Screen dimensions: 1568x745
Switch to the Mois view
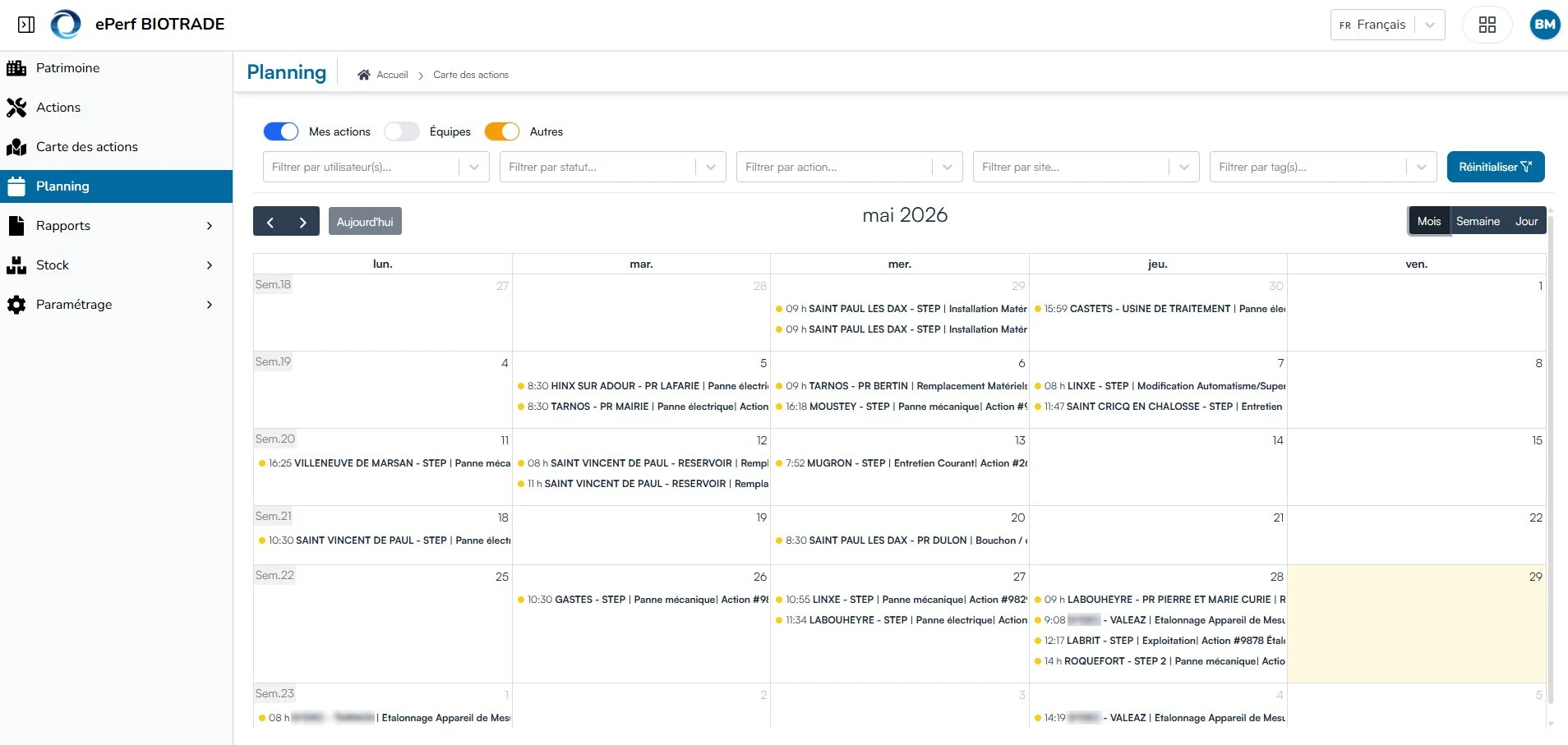point(1429,222)
